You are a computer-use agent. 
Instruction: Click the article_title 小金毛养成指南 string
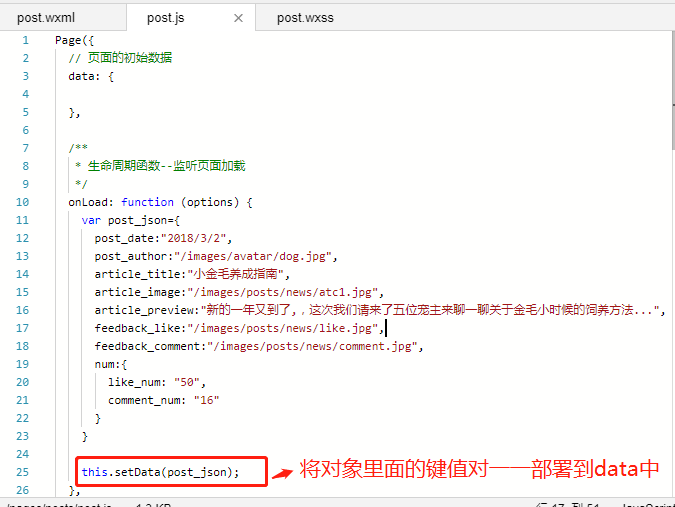point(235,274)
